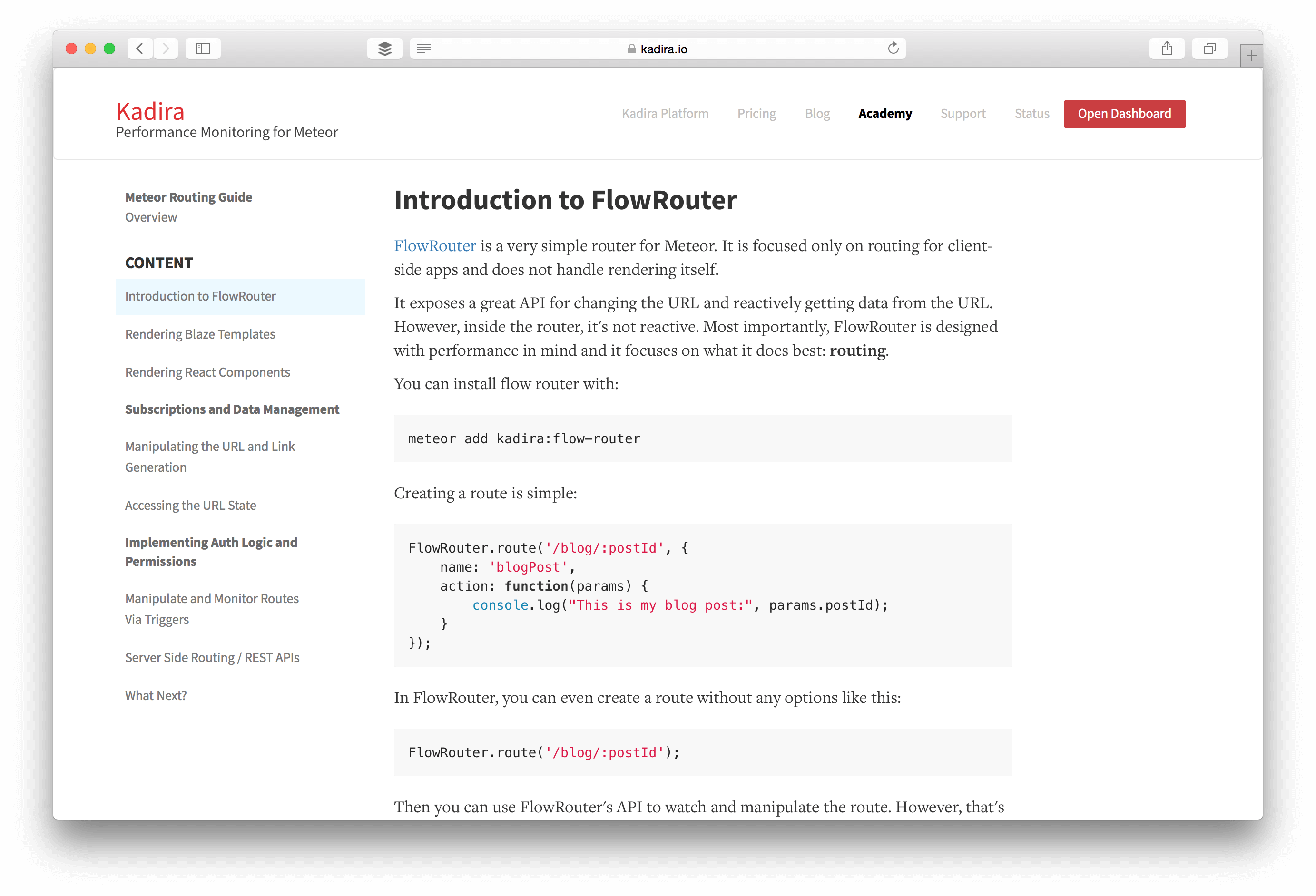Select the Academy menu item

tap(885, 113)
